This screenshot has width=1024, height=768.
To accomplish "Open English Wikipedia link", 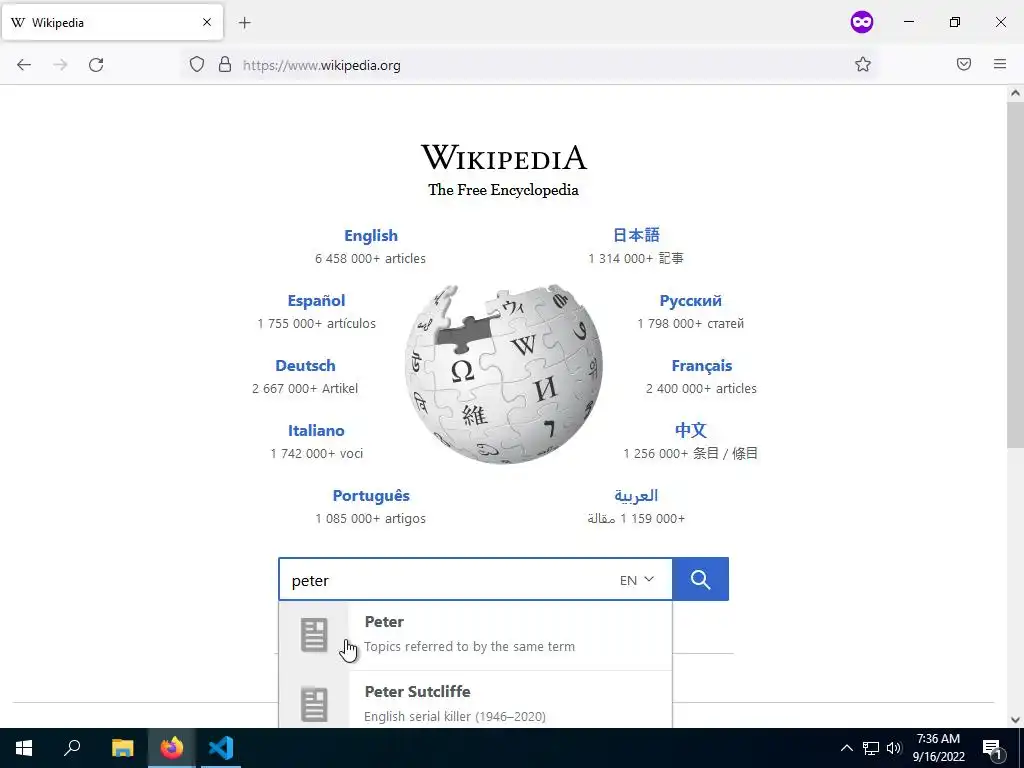I will click(x=371, y=236).
